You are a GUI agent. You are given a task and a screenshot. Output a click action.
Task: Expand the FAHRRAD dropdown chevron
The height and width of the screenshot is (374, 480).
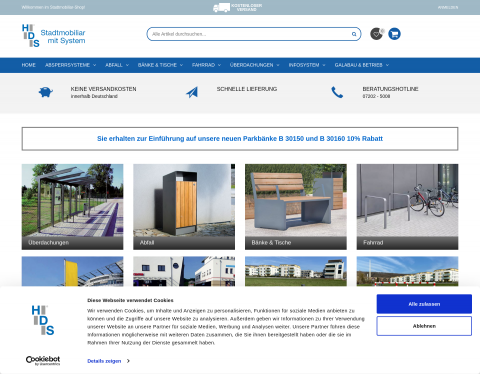tap(219, 65)
